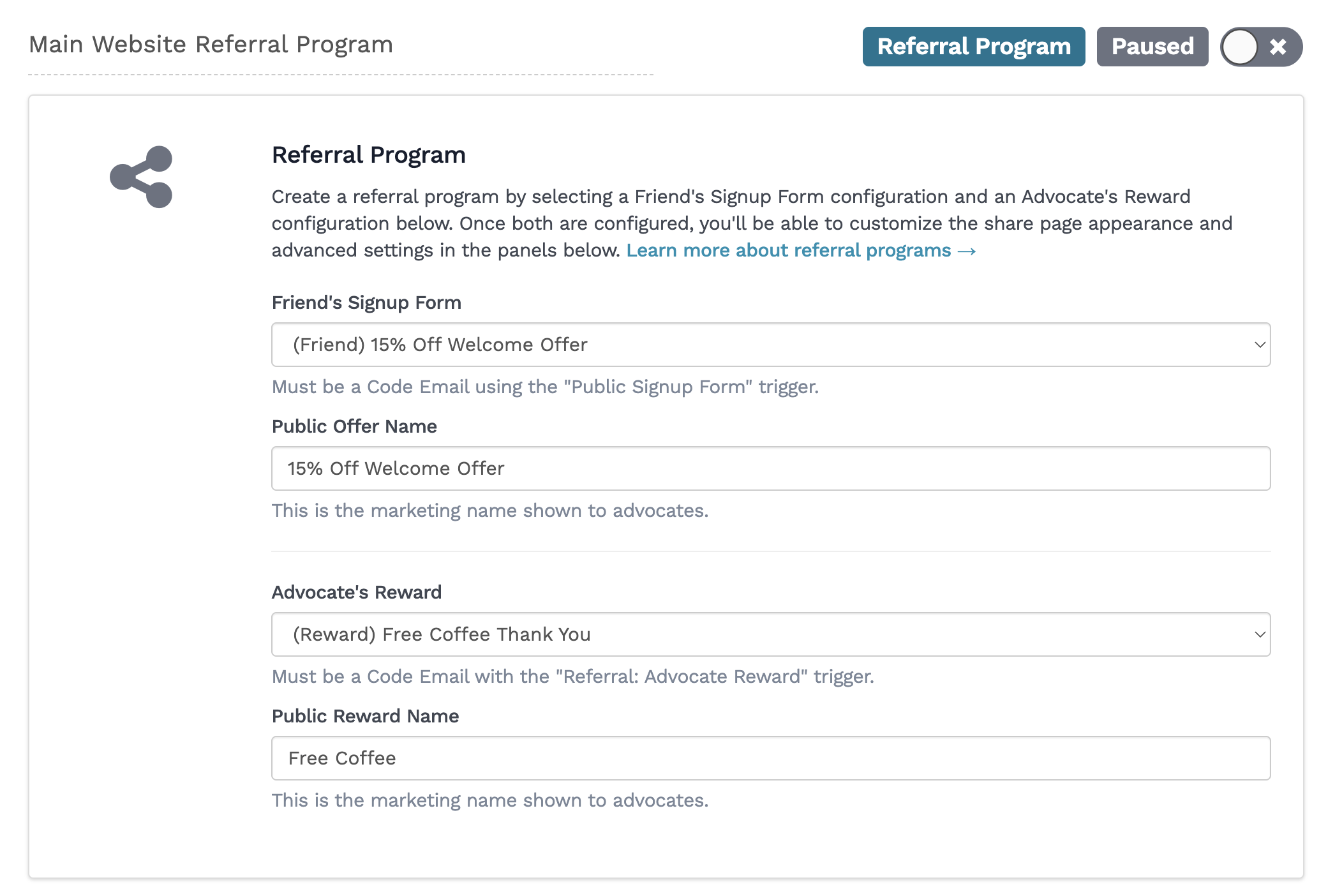This screenshot has height=896, width=1335.
Task: Click the Referral Program section heading
Action: point(368,155)
